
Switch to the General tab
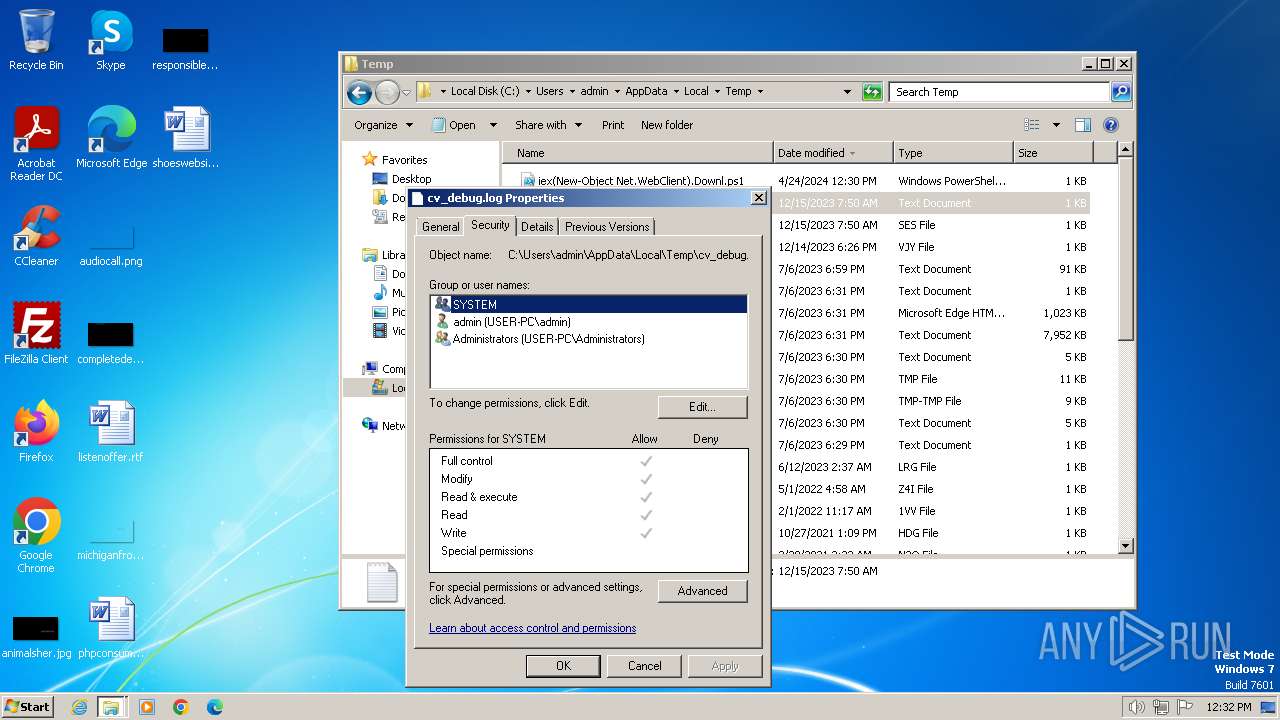click(x=440, y=227)
